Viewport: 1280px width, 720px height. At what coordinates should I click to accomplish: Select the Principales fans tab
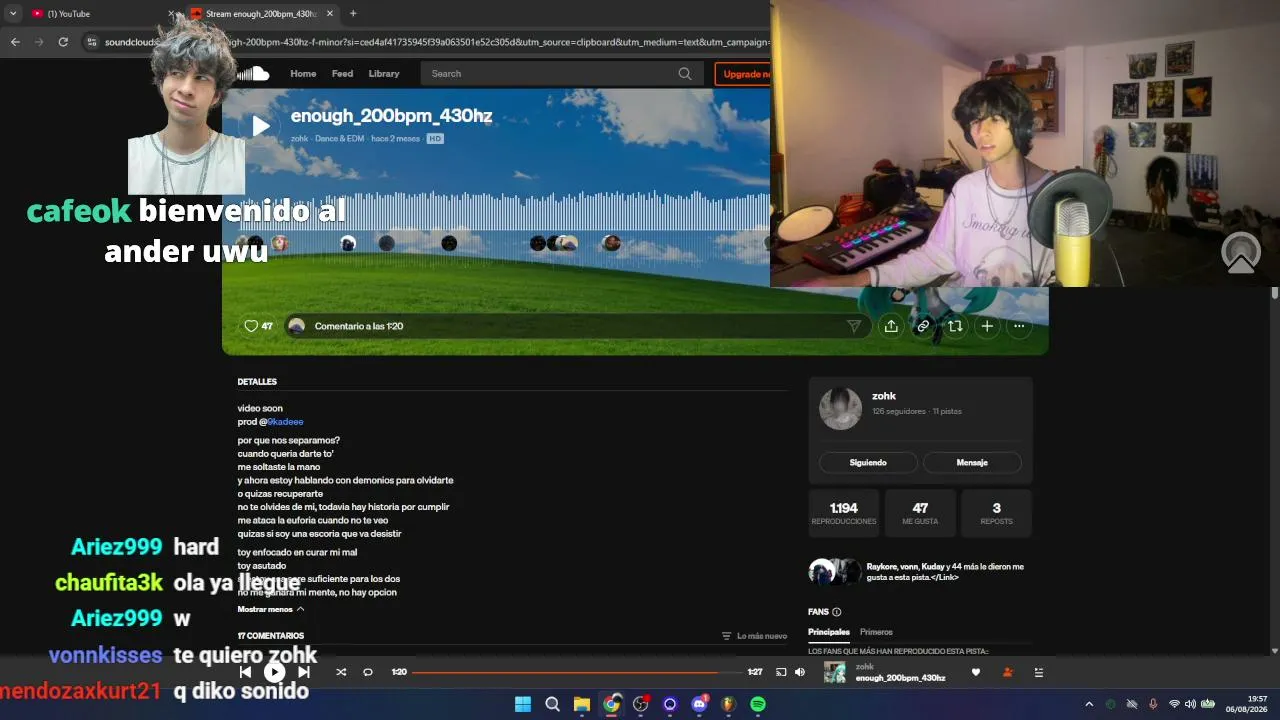[829, 632]
